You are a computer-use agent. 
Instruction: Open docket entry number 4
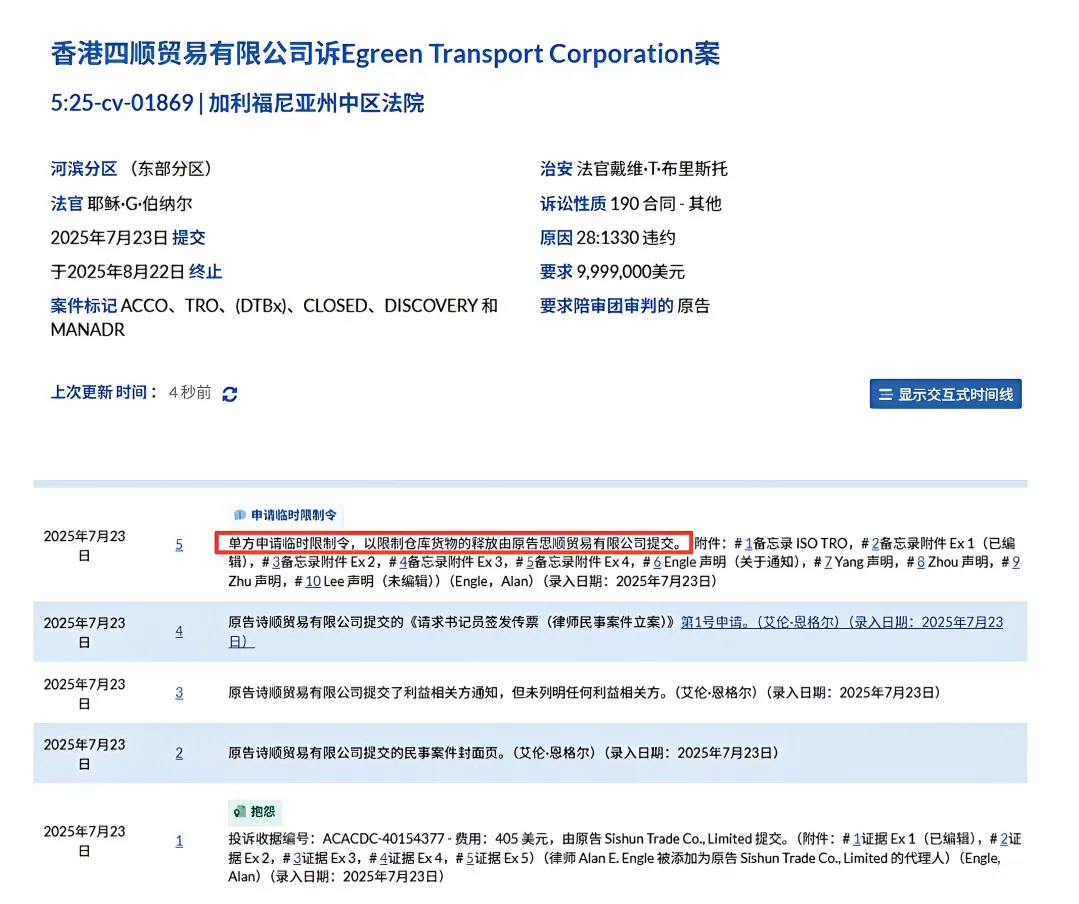click(x=179, y=632)
